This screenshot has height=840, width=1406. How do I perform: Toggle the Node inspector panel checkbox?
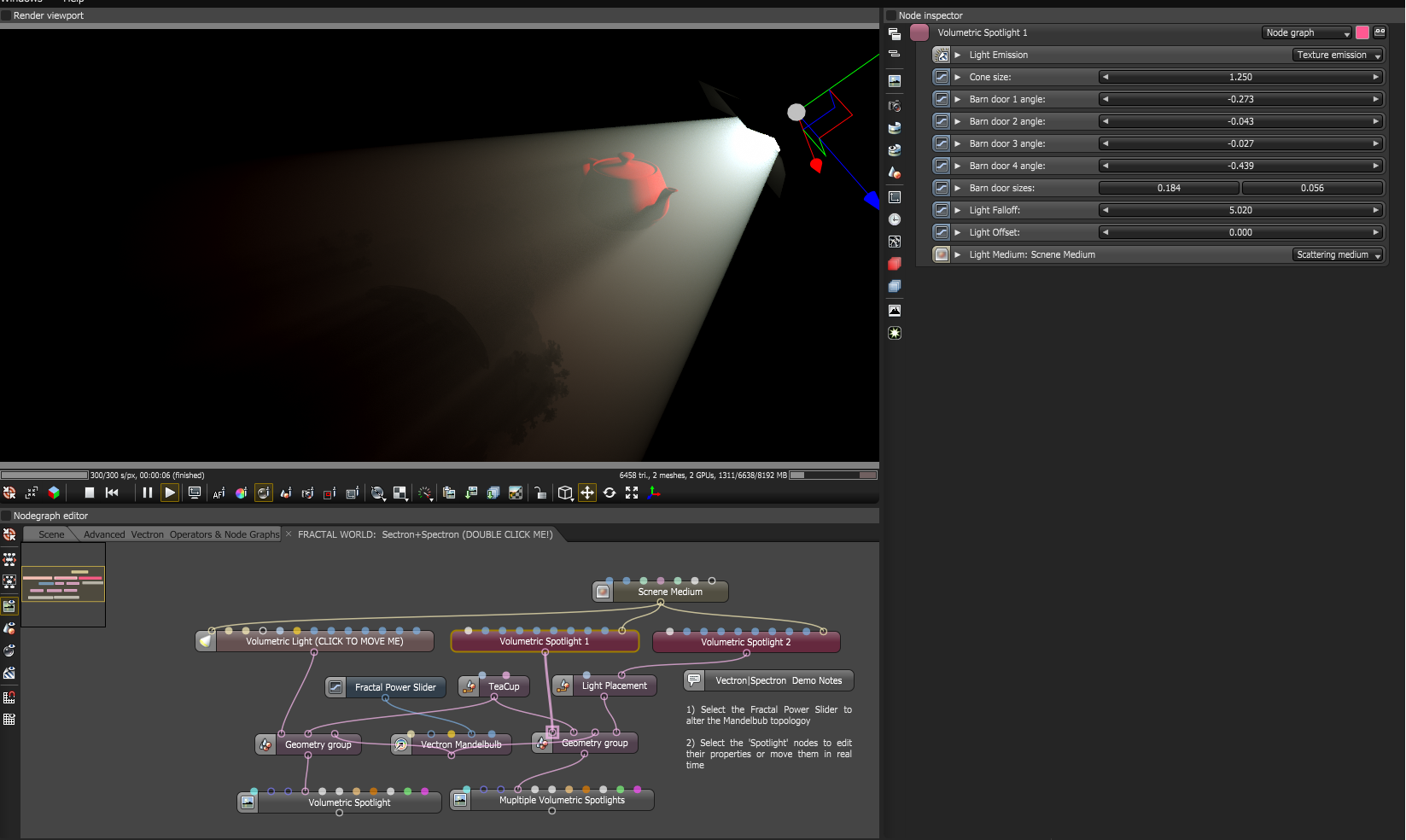891,15
